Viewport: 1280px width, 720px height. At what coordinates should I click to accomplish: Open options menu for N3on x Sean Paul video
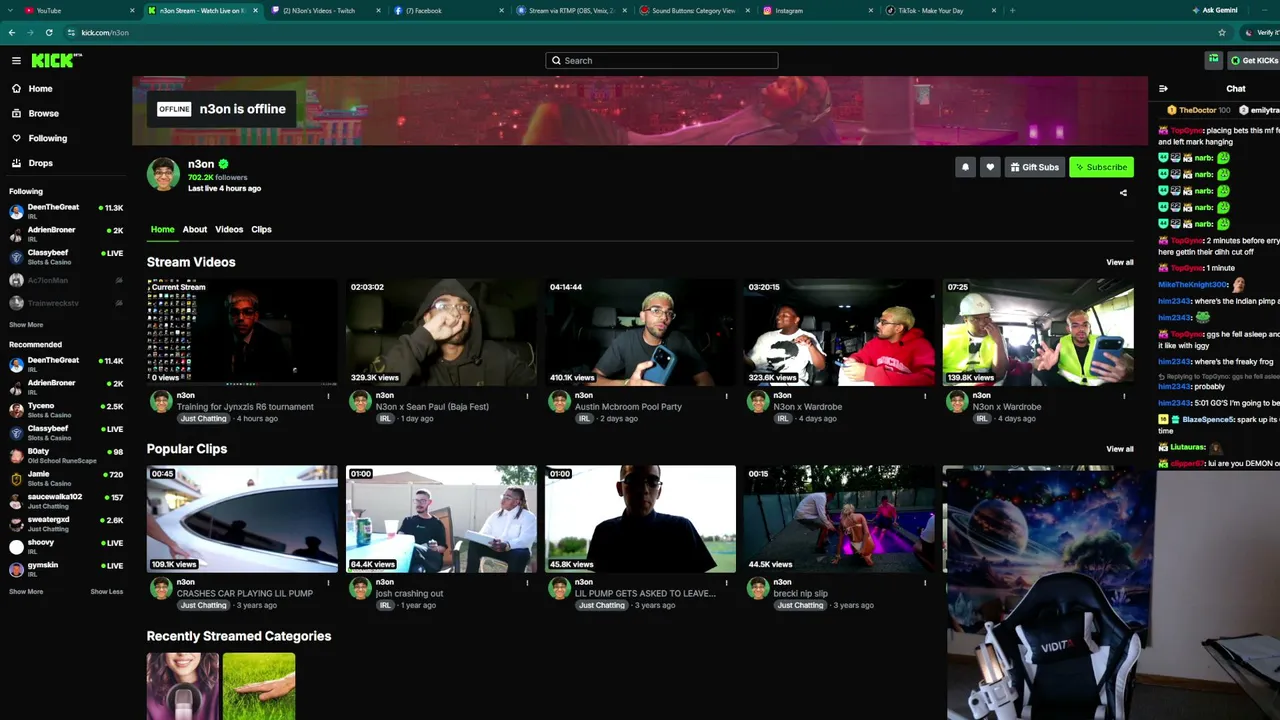(x=527, y=396)
